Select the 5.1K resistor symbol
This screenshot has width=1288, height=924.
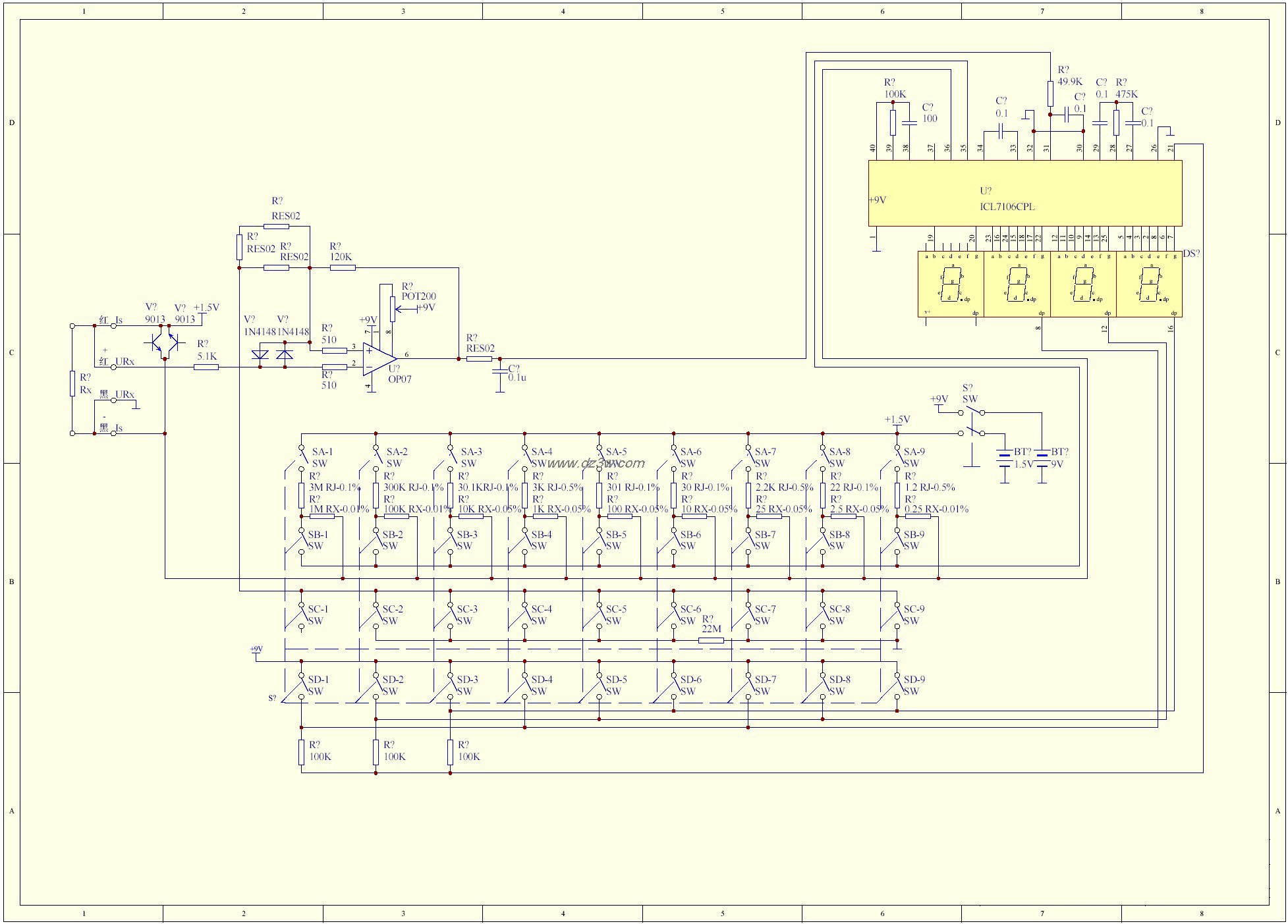click(x=206, y=367)
